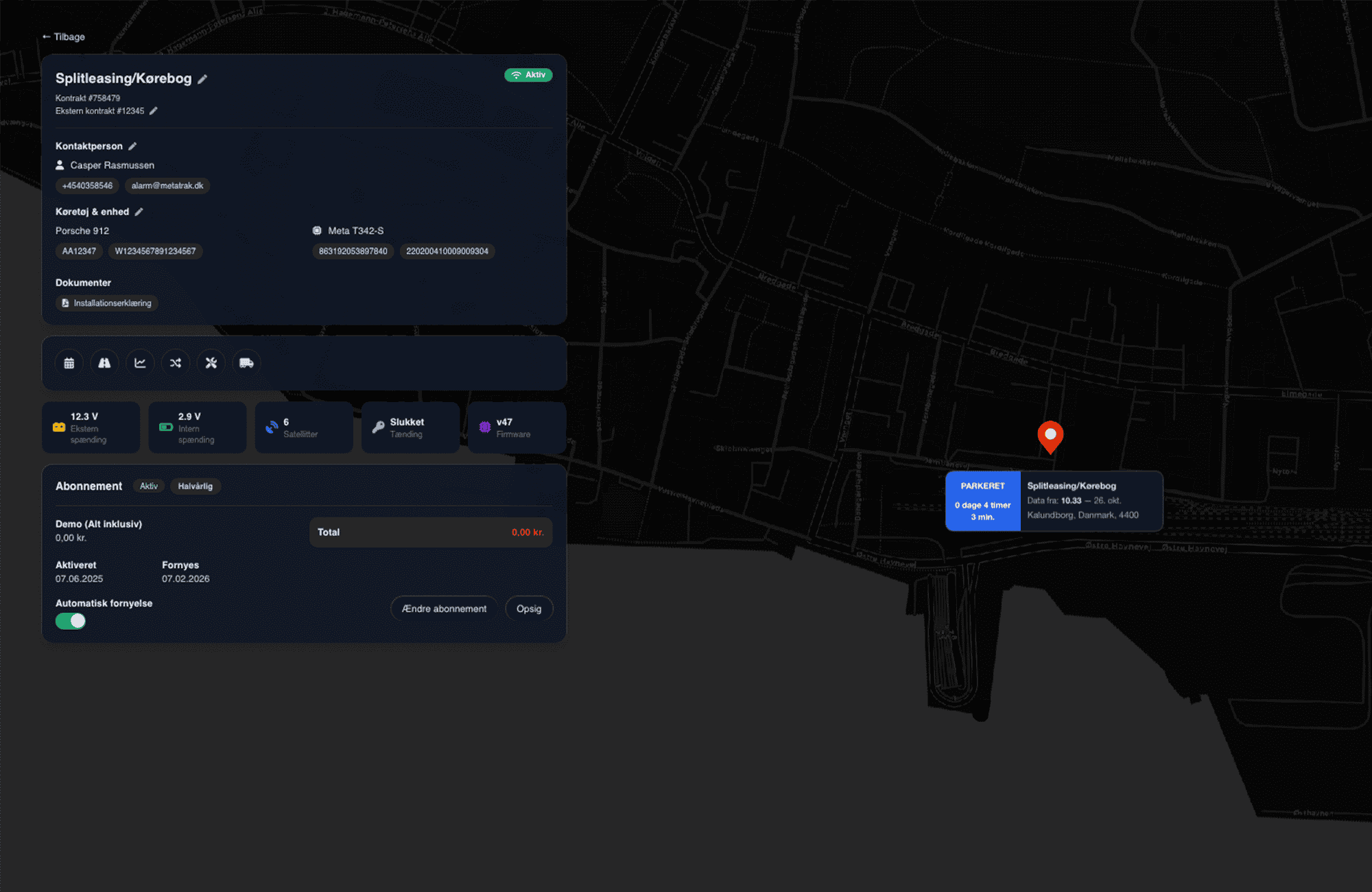The height and width of the screenshot is (892, 1372).
Task: Open the wrench and screwdriver service icon
Action: [x=211, y=363]
